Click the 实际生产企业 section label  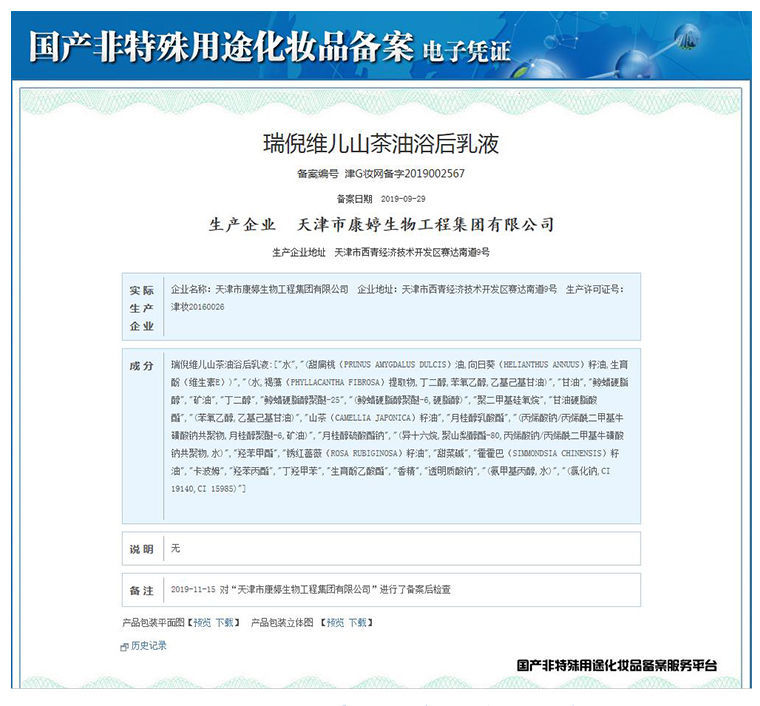[142, 308]
